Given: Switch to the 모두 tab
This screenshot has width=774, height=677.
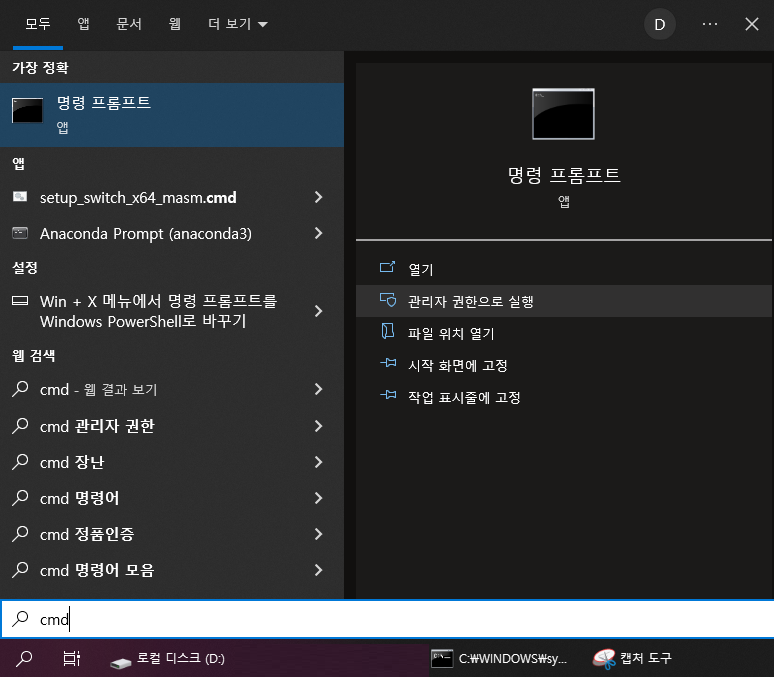Looking at the screenshot, I should (38, 24).
